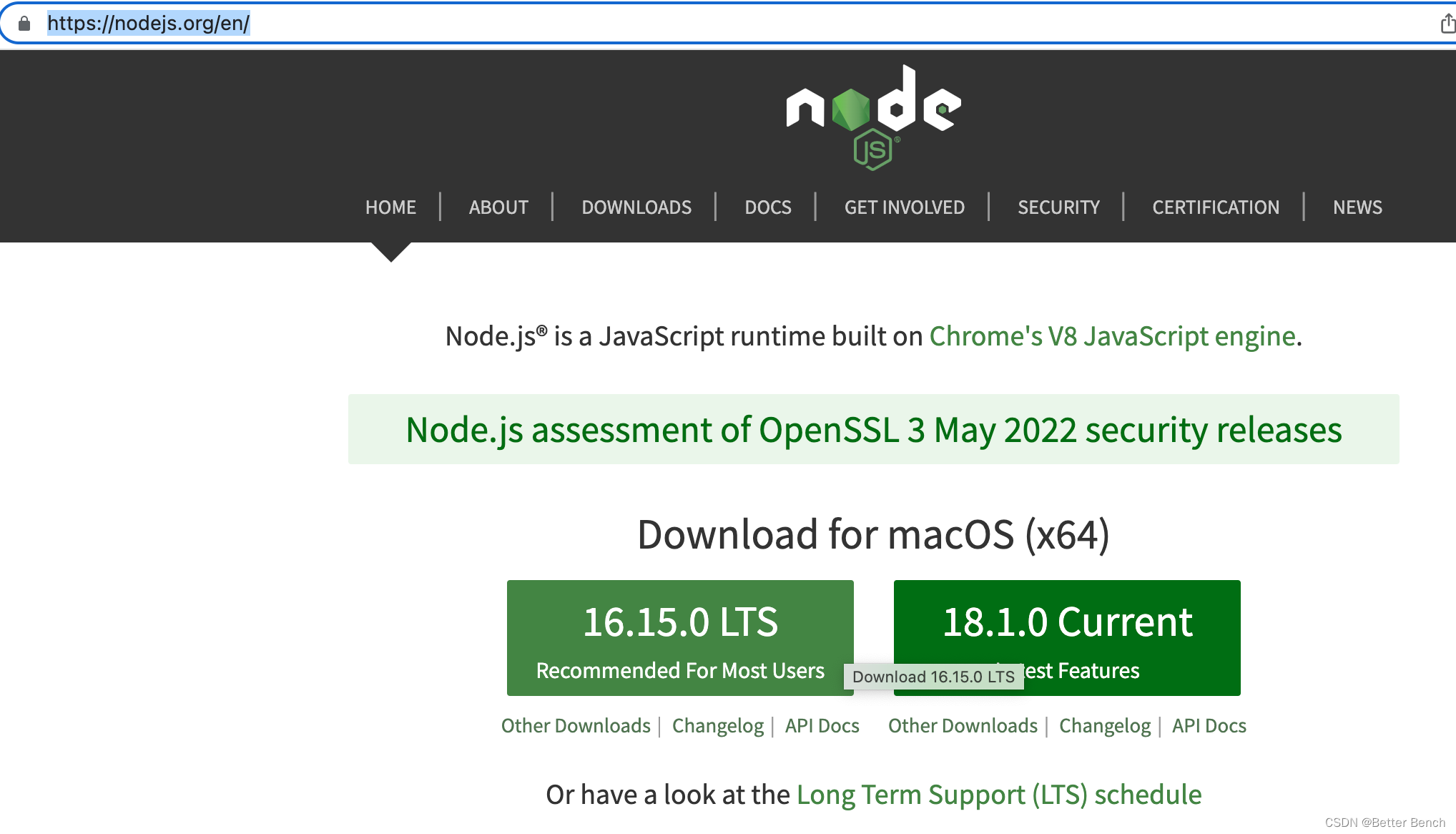Open API Docs for 18.1.0 Current
Screen dimensions: 1456x834
[1209, 726]
